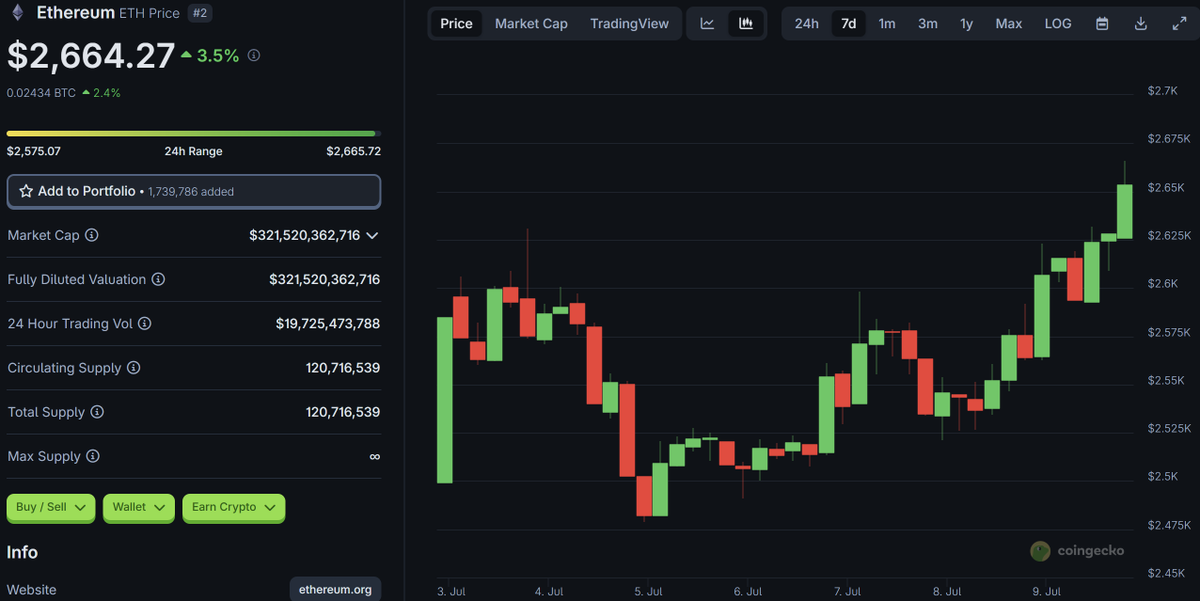1200x601 pixels.
Task: Show 24 Hour Trading Vol info icon
Action: [144, 323]
